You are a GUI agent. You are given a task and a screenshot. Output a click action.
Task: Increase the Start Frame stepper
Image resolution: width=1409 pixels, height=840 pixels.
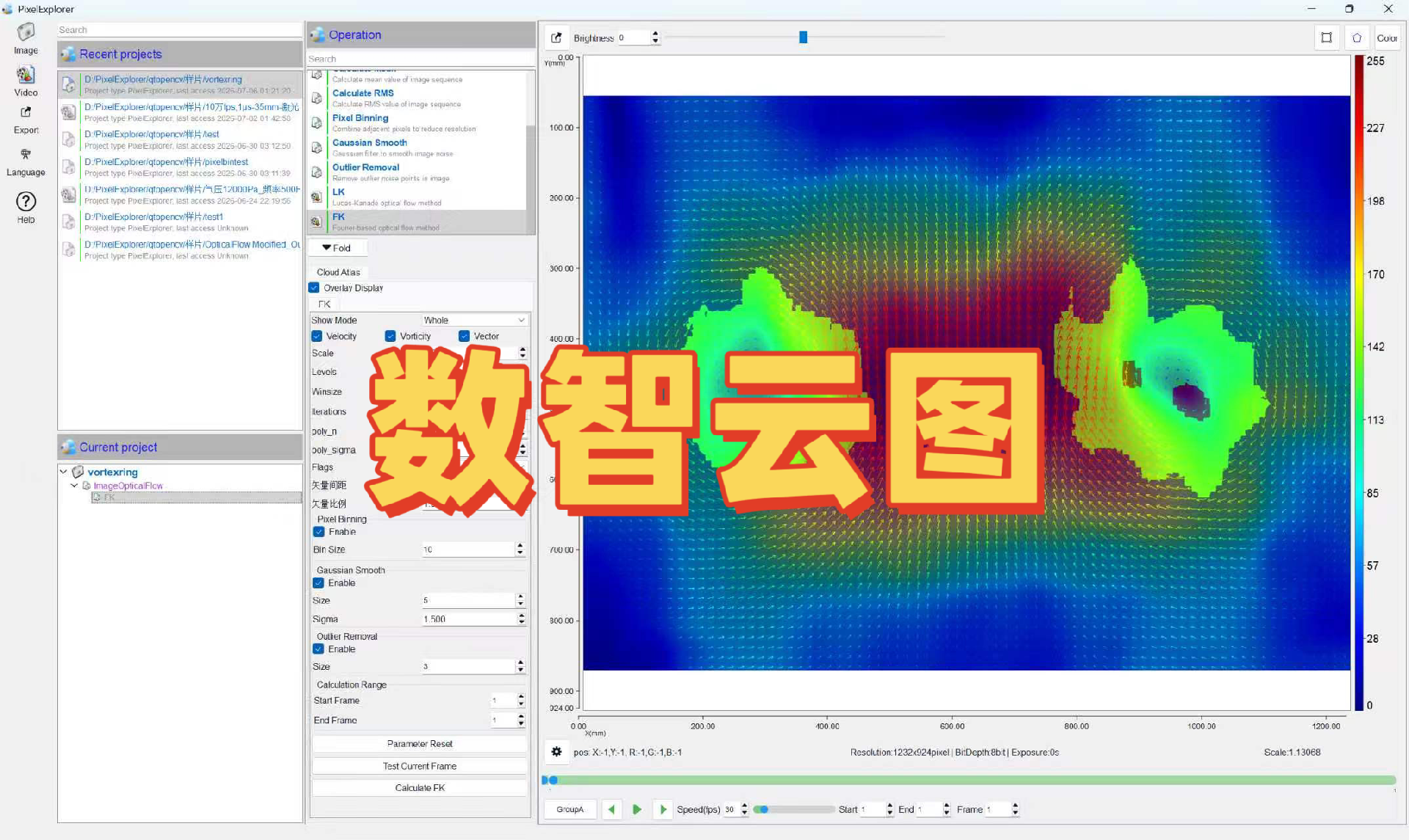pos(521,697)
